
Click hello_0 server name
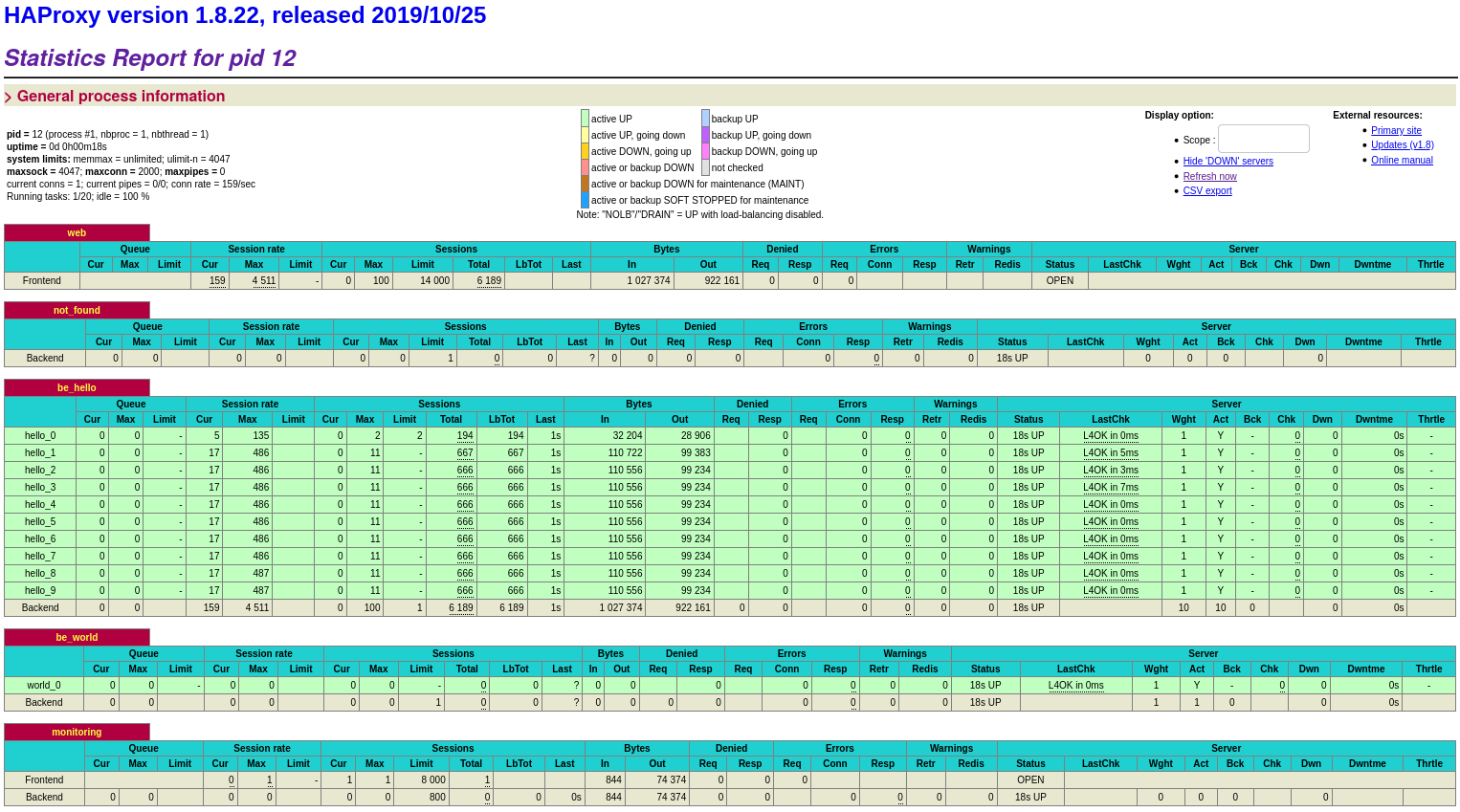pyautogui.click(x=40, y=435)
